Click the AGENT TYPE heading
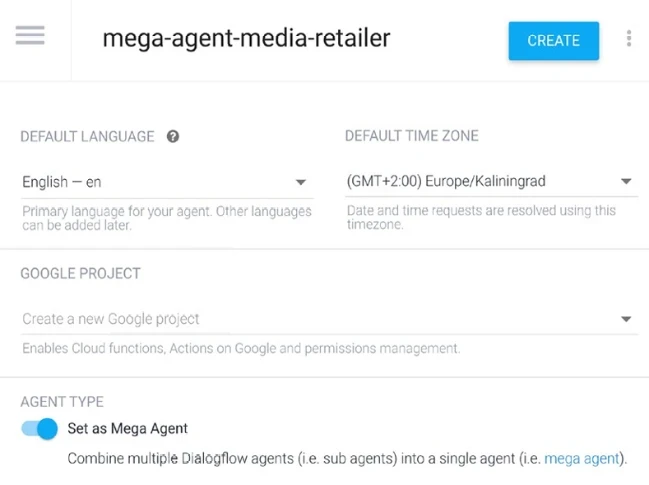This screenshot has height=485, width=649. (x=62, y=402)
